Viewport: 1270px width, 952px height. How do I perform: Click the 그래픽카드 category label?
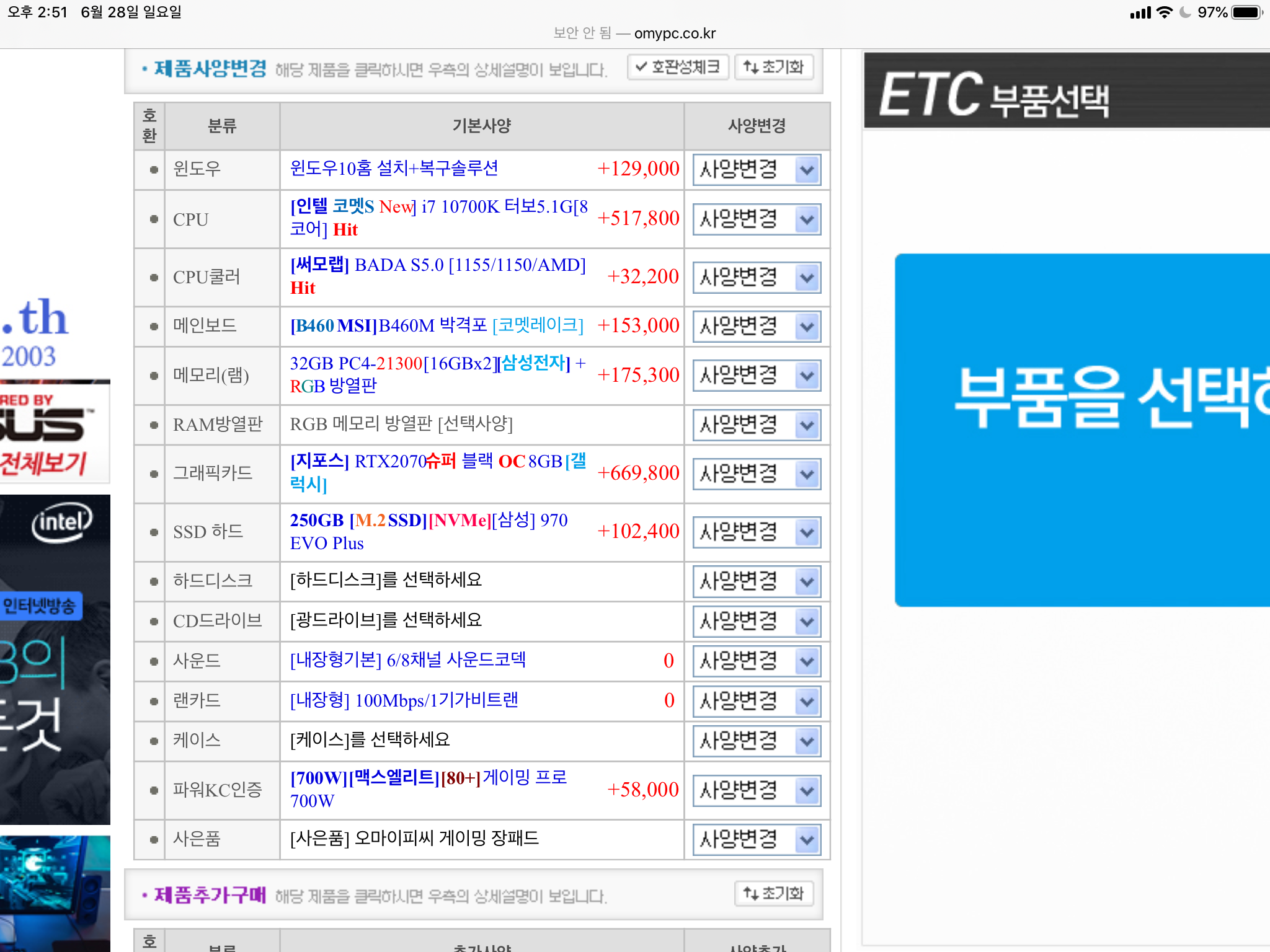coord(213,472)
